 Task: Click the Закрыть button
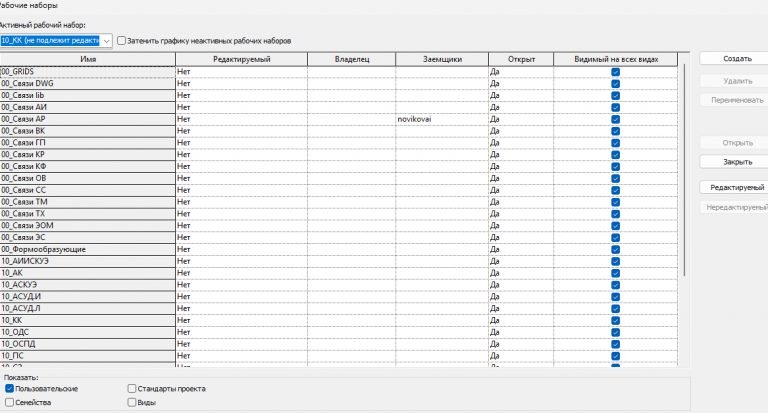[x=737, y=162]
